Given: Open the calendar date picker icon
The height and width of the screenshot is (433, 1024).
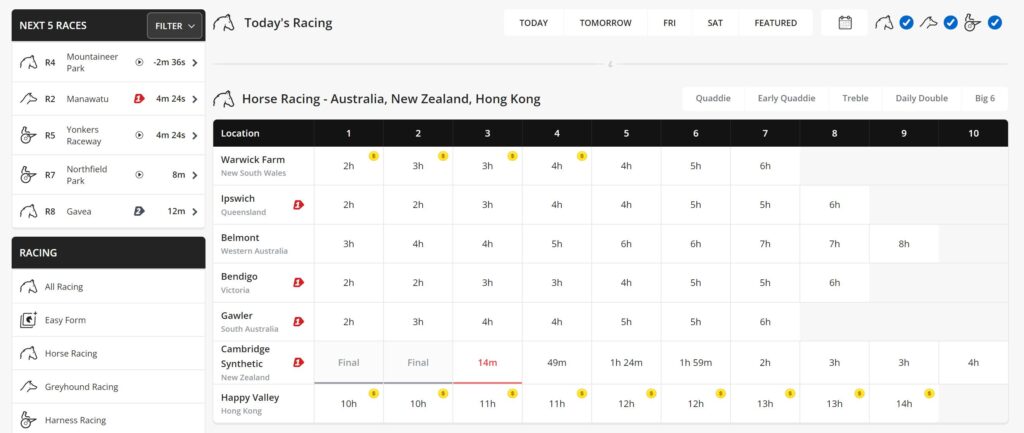Looking at the screenshot, I should 844,23.
